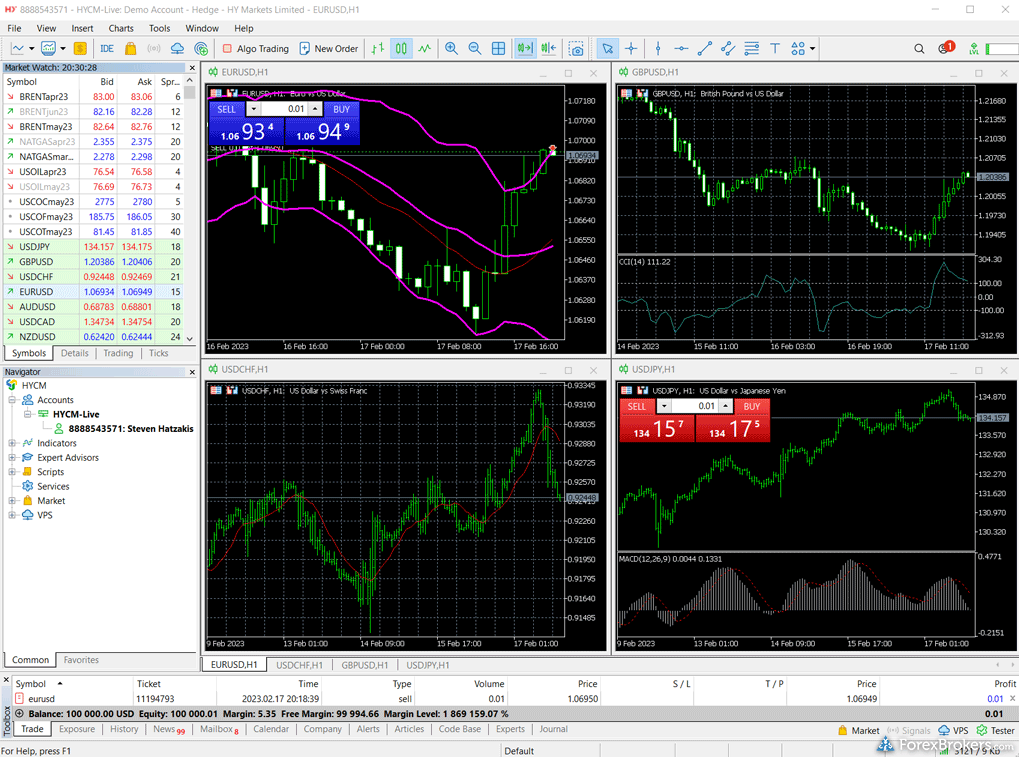Open the Tools menu

point(159,28)
